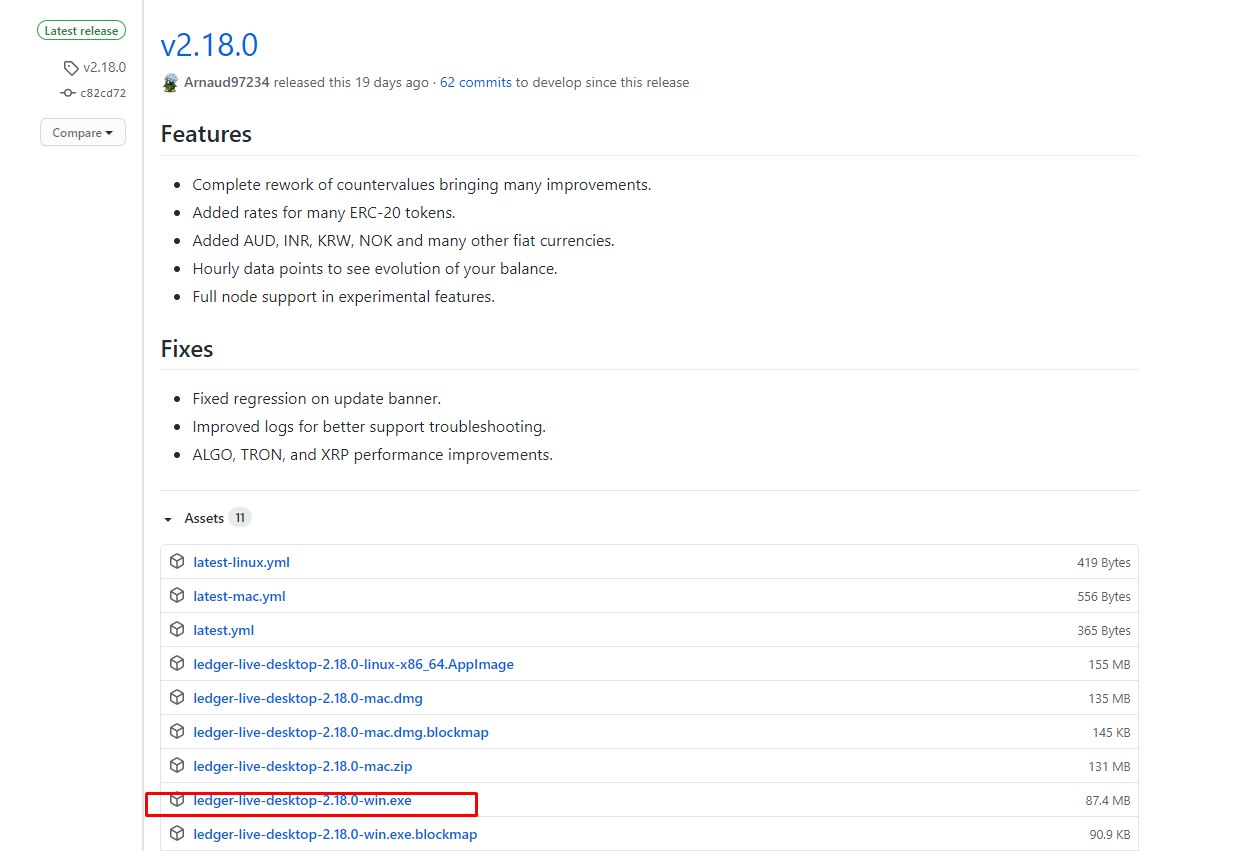Click the 556 Bytes file size
Viewport: 1253px width, 851px height.
pyautogui.click(x=1104, y=597)
